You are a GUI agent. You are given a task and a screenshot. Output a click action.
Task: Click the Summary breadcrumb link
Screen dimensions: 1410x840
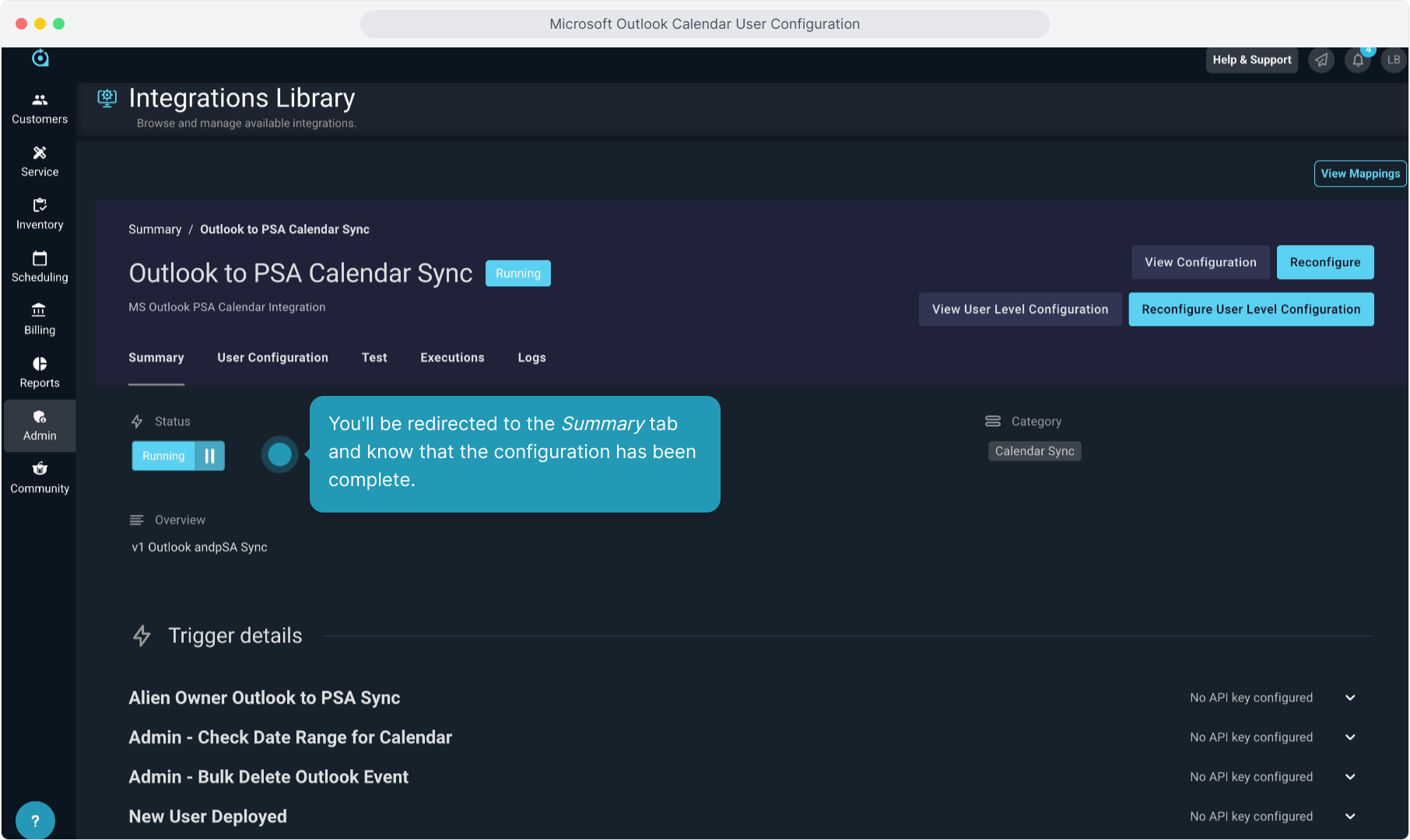coord(155,229)
